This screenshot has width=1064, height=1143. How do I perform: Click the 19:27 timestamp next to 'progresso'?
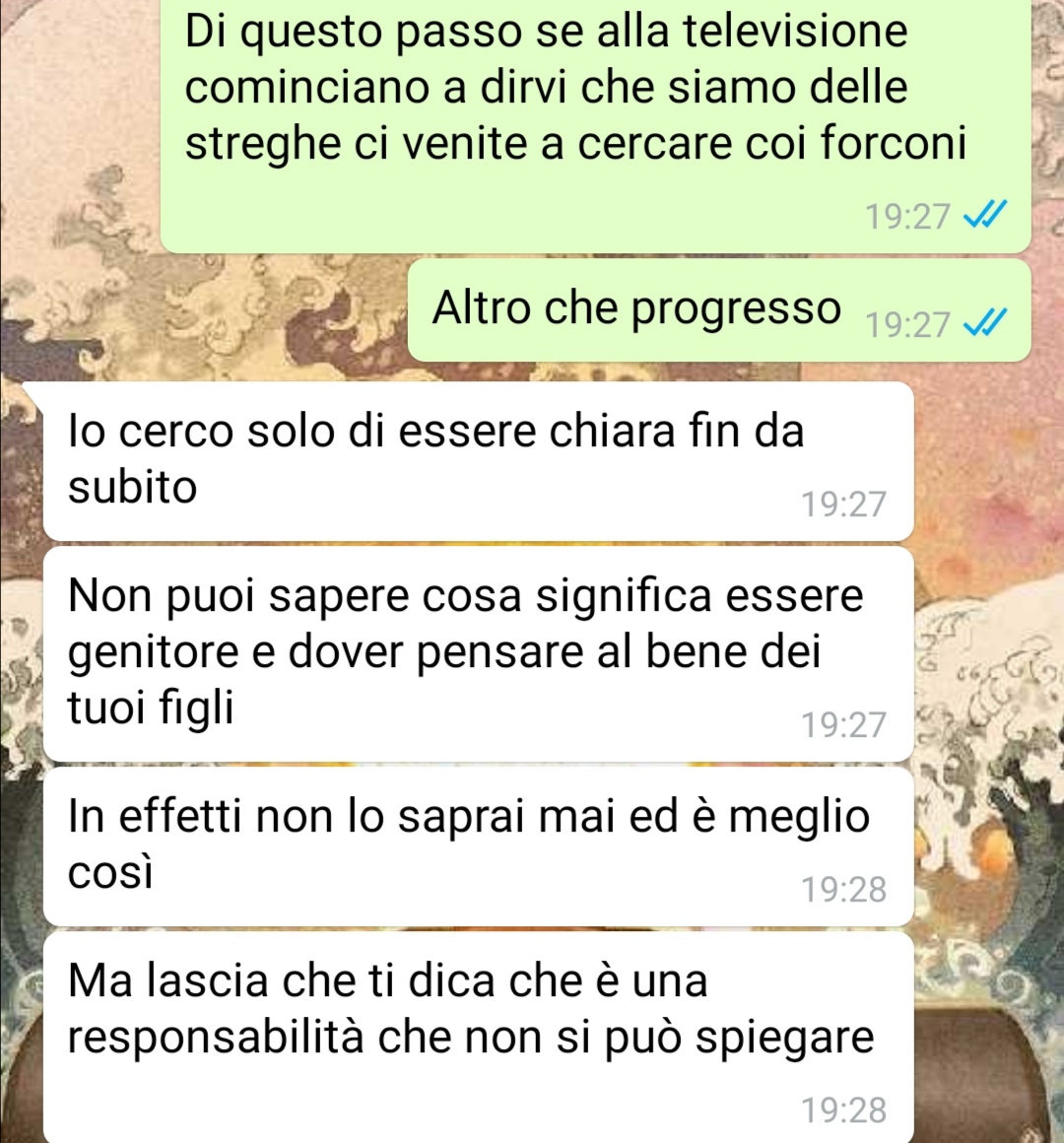[907, 324]
